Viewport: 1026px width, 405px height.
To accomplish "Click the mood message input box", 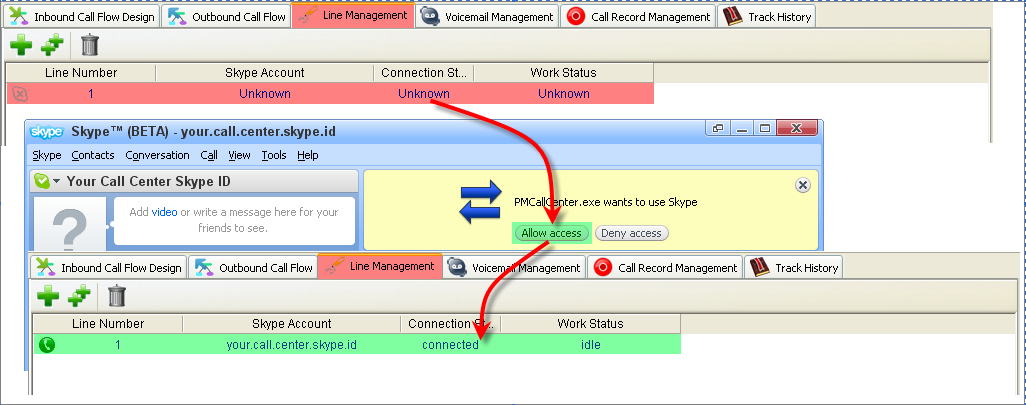I will coord(234,220).
